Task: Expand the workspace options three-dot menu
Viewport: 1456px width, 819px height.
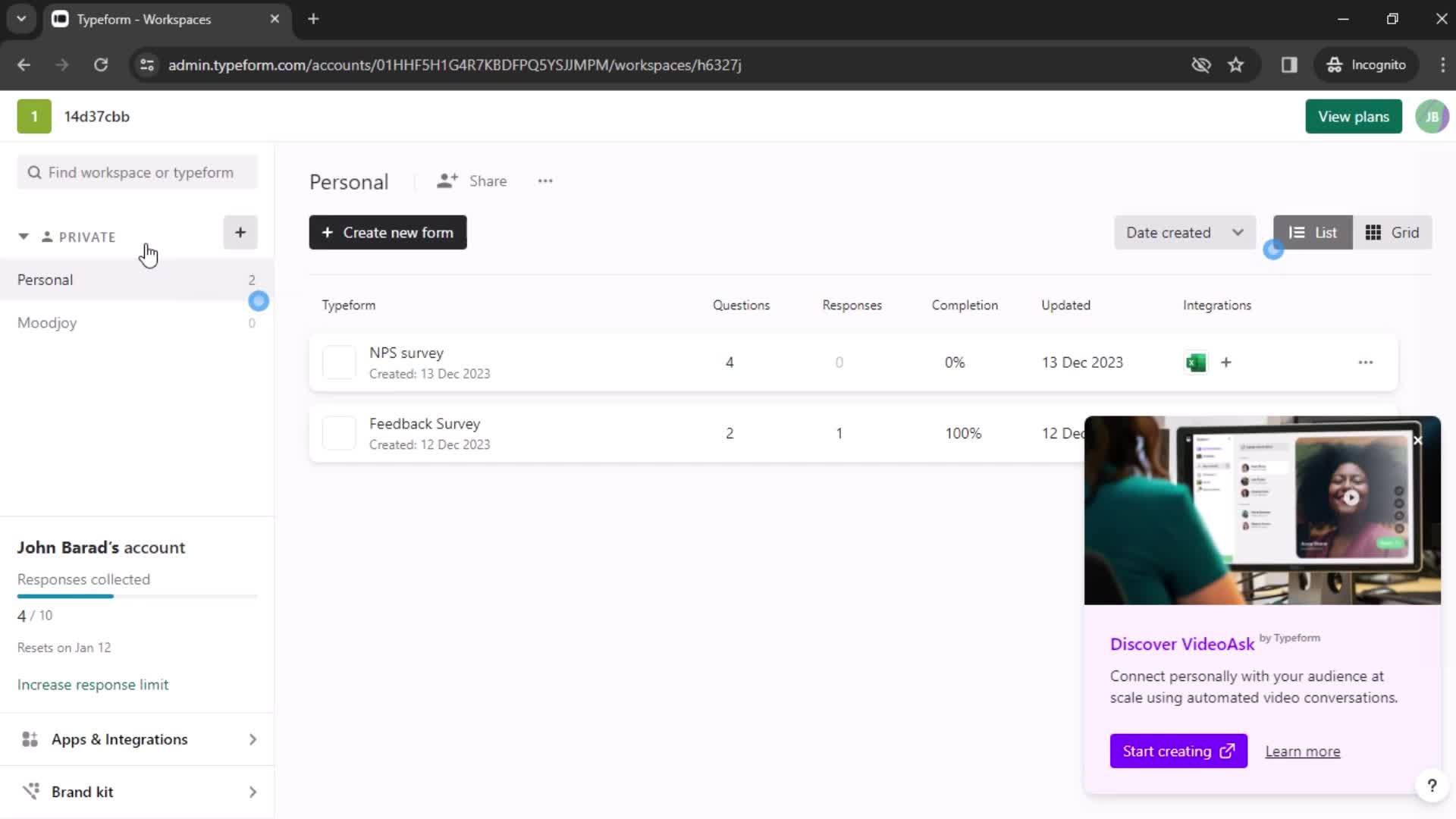Action: pyautogui.click(x=545, y=182)
